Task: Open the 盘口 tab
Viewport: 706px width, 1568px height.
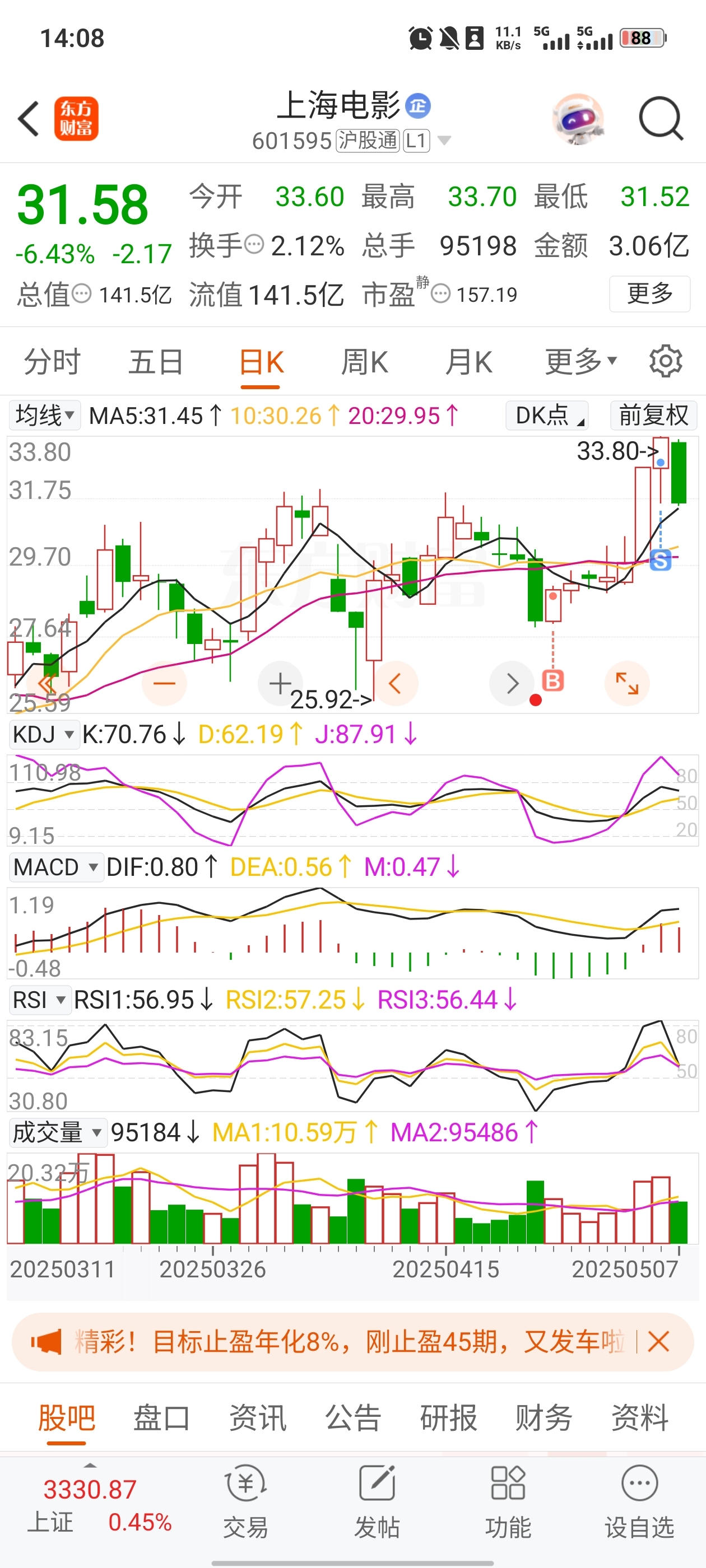Action: [x=161, y=1418]
